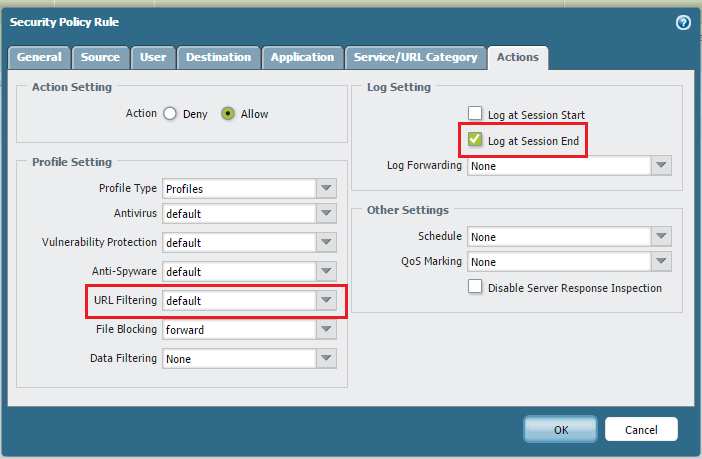Screen dimensions: 702x459
Task: Enable Log at Session Start
Action: 475,115
